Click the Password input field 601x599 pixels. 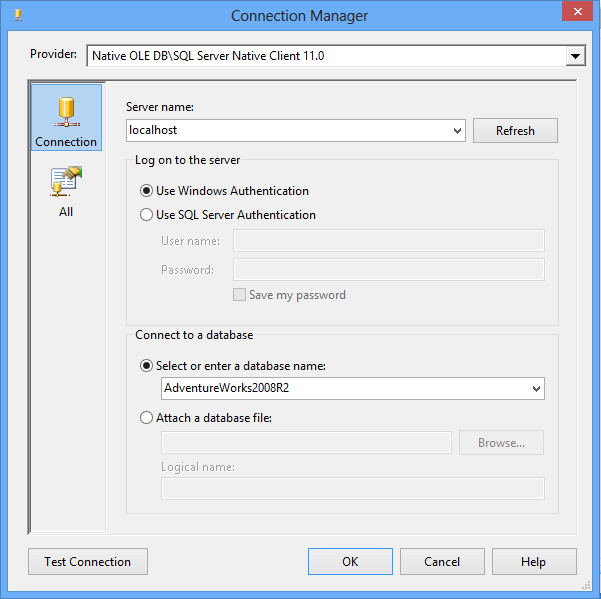389,269
